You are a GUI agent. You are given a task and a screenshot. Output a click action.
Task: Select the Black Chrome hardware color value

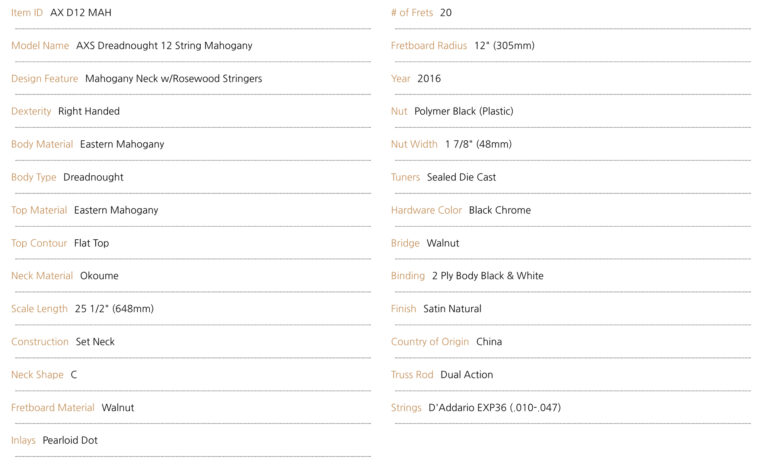click(500, 210)
